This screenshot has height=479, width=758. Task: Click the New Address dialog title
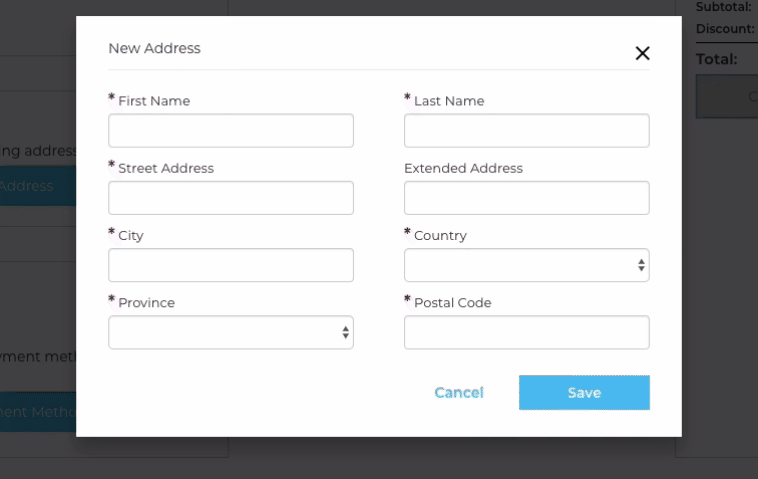(x=154, y=48)
